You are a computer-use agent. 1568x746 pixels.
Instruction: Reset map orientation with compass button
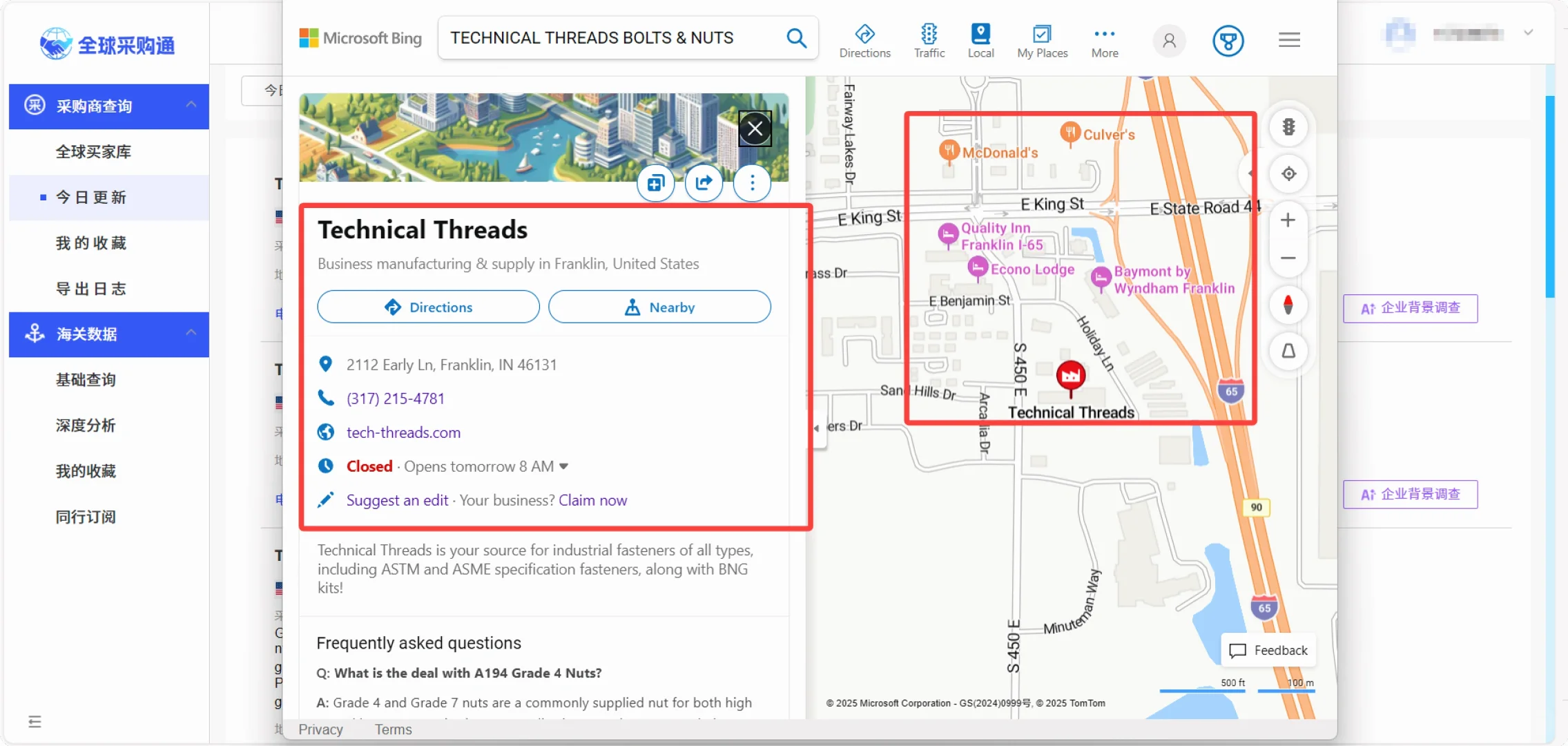[1288, 305]
